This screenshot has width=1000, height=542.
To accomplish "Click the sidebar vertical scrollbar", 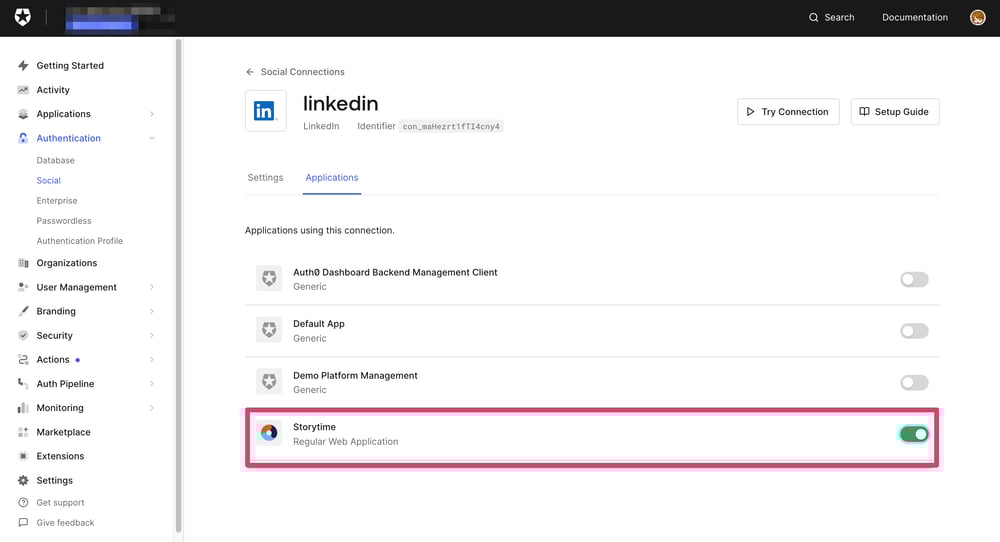I will 179,285.
